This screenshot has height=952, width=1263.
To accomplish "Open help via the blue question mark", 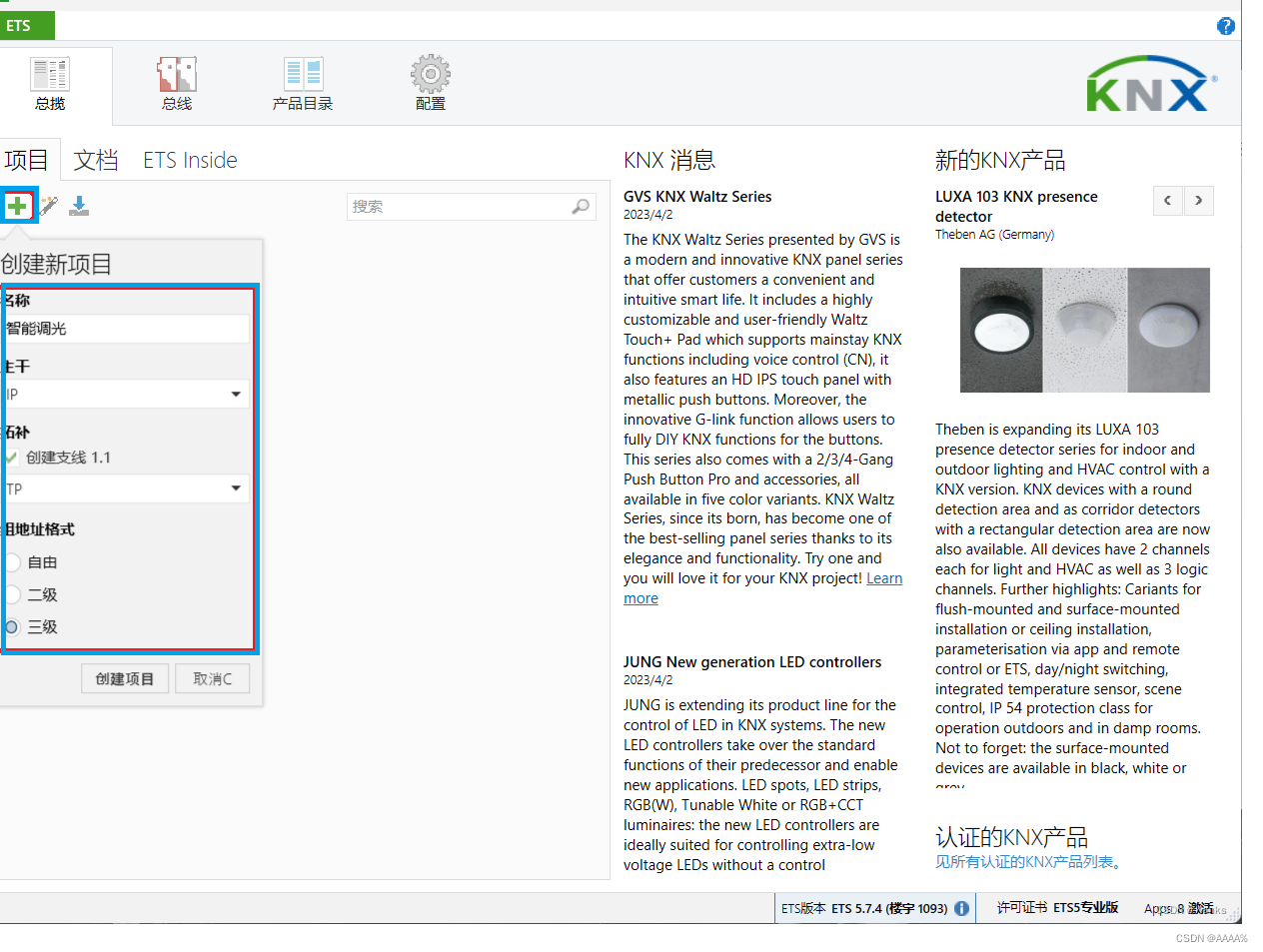I will pyautogui.click(x=1226, y=26).
